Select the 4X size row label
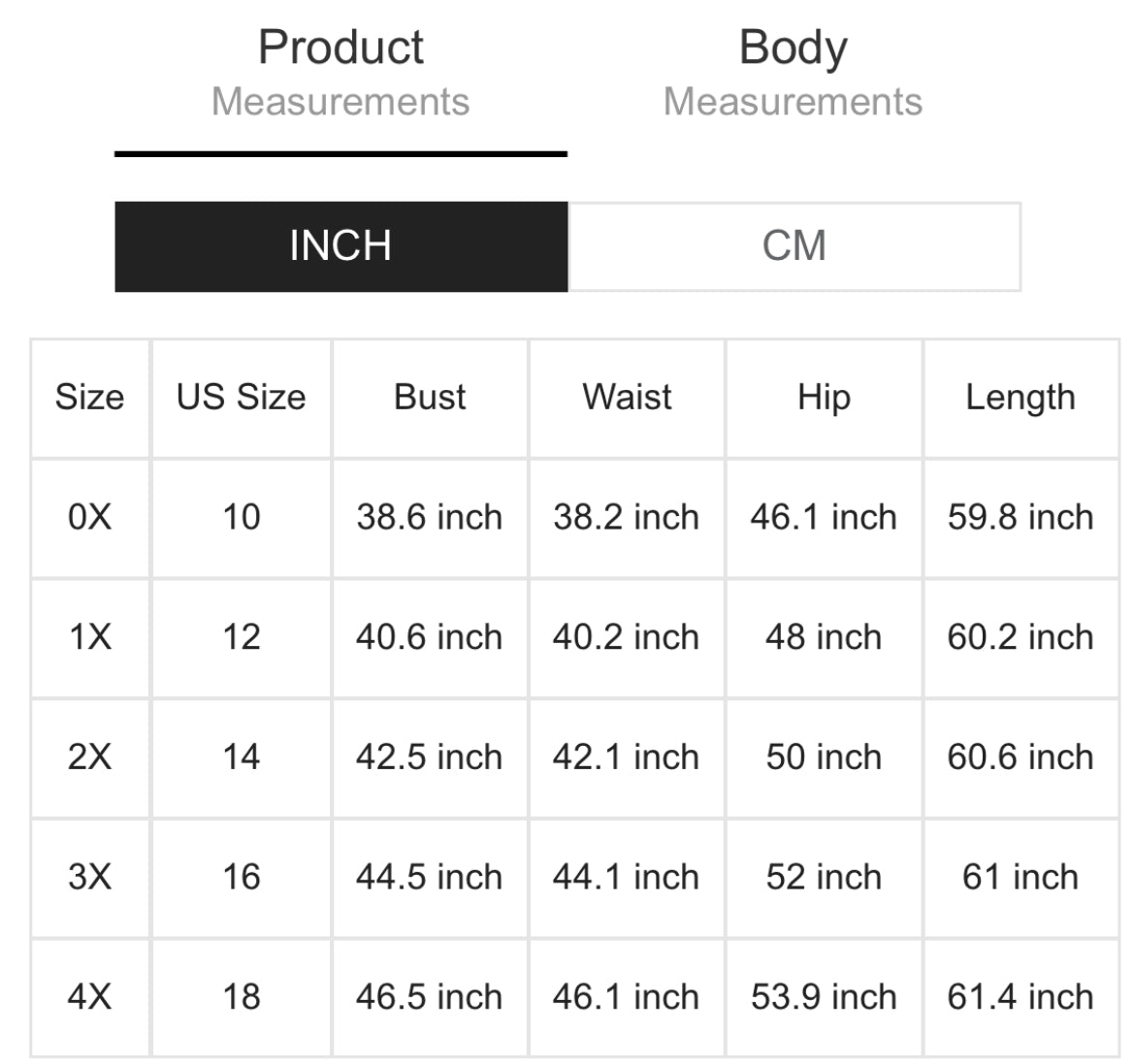1135x1064 pixels. 89,997
